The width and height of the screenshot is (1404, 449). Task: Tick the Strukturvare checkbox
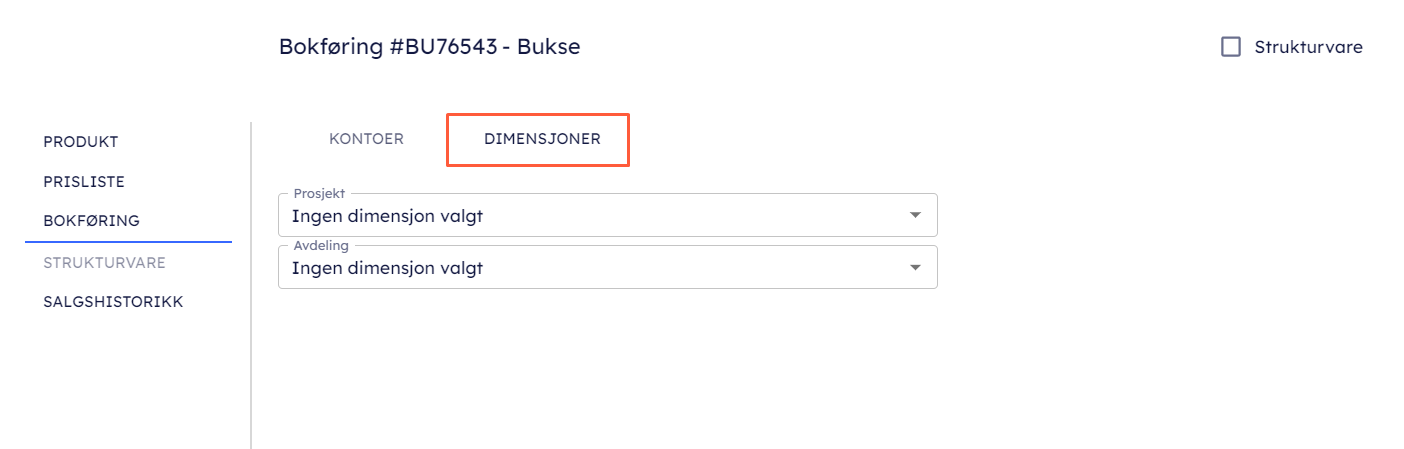pyautogui.click(x=1231, y=47)
